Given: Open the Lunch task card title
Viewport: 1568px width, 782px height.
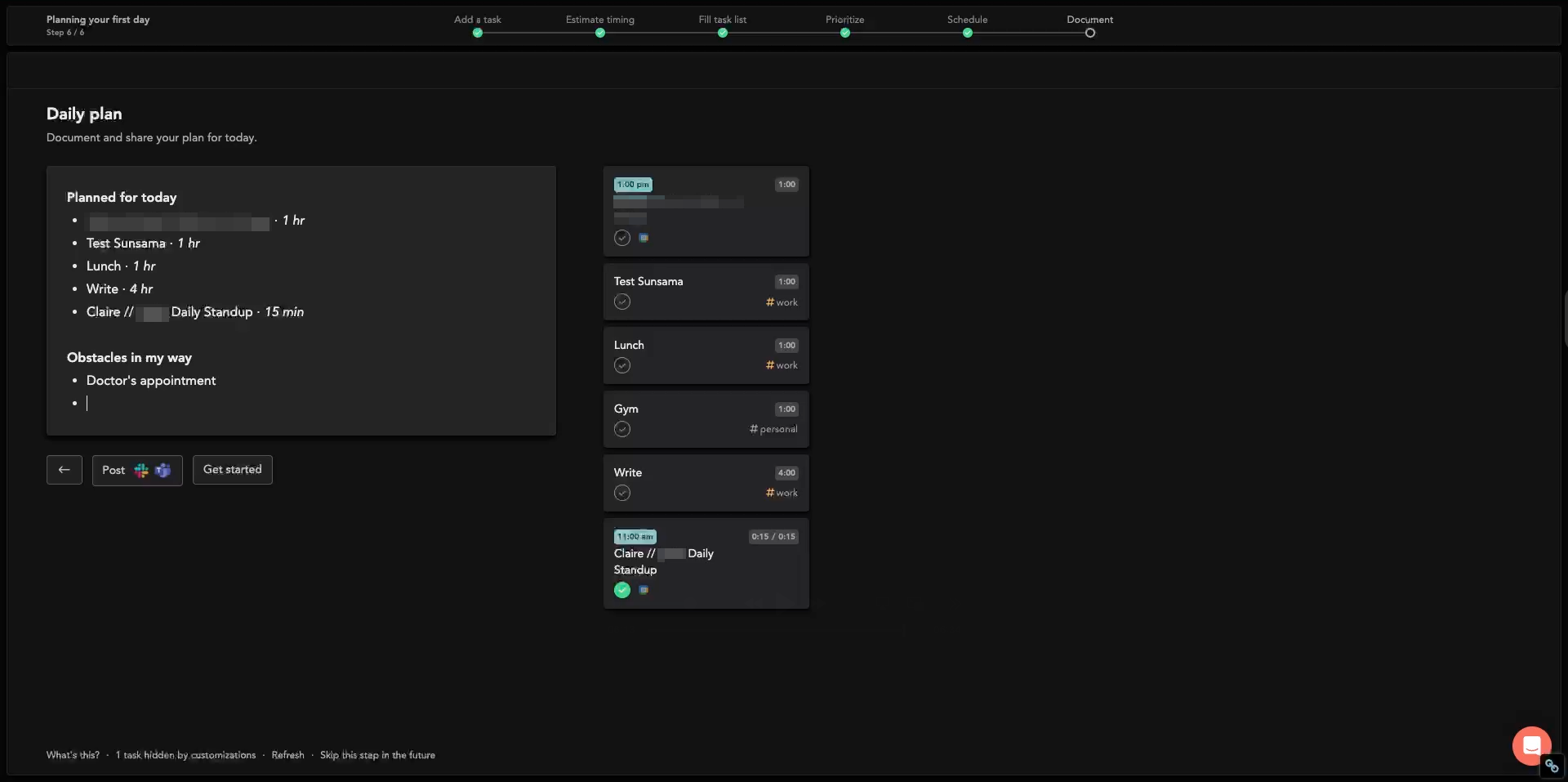Looking at the screenshot, I should (629, 346).
